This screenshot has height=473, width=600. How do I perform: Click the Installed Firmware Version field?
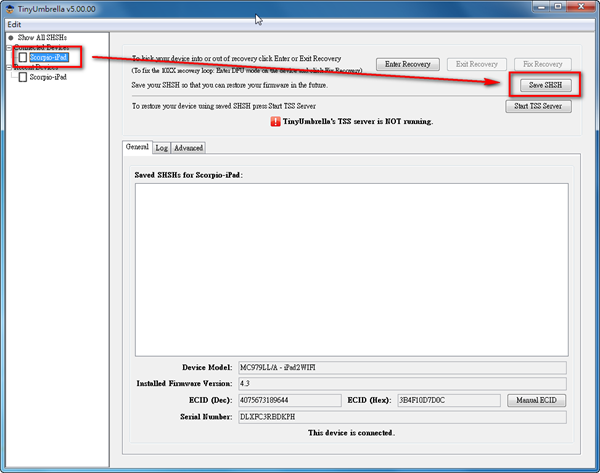(x=402, y=383)
